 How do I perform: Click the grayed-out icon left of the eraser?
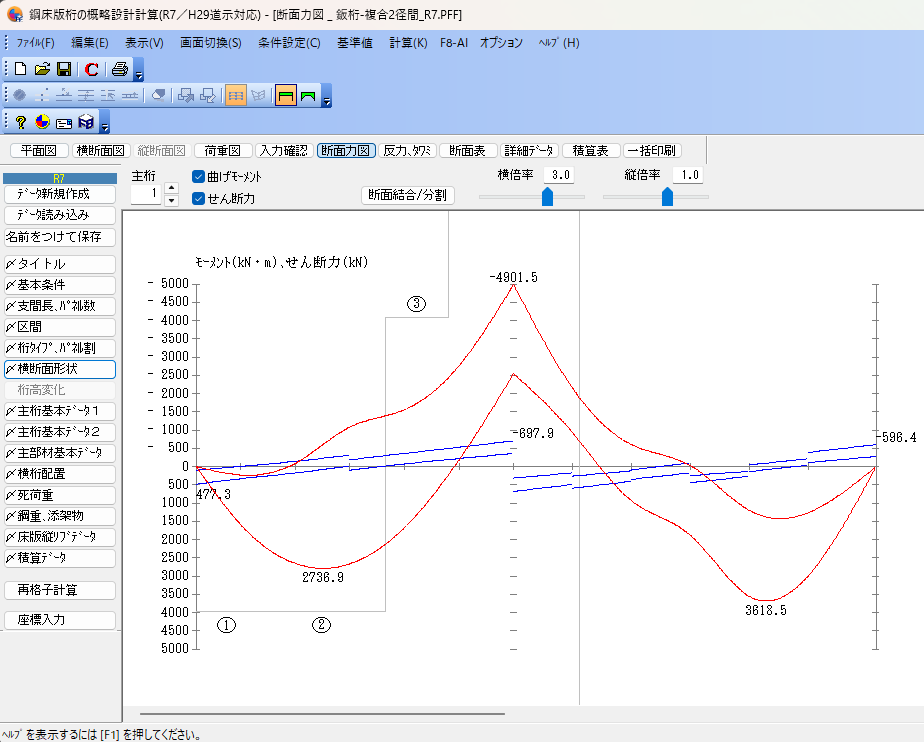point(130,95)
